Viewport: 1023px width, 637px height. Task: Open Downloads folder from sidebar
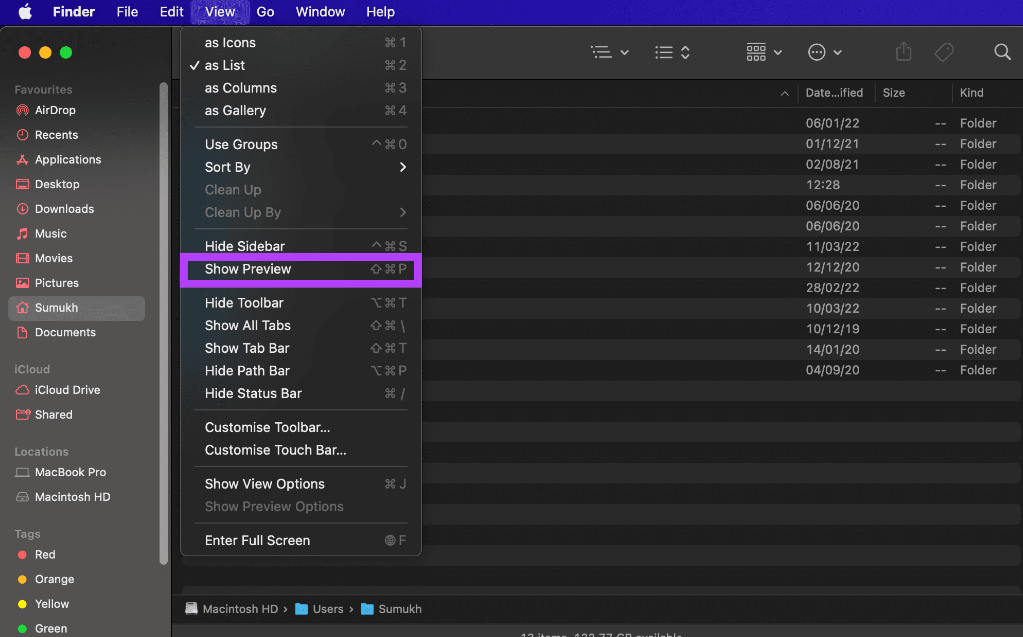tap(64, 209)
